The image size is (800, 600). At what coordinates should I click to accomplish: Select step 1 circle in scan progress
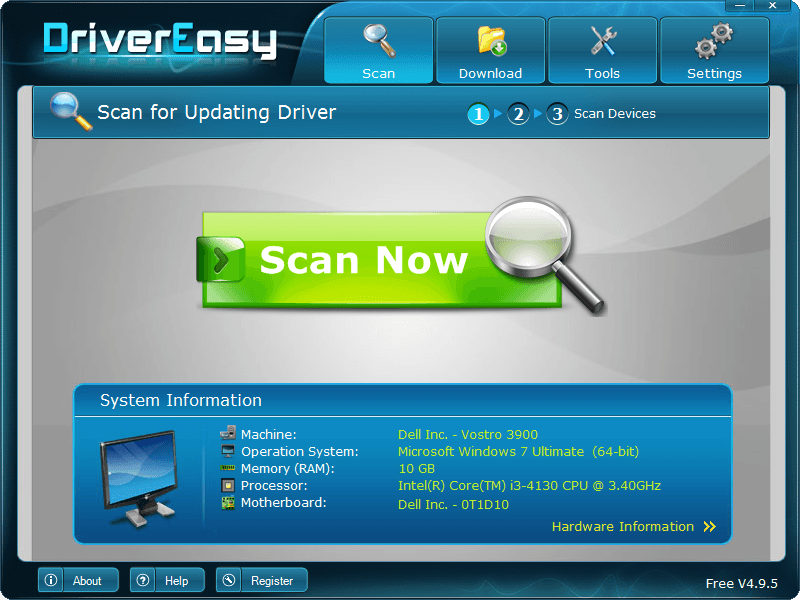coord(478,114)
